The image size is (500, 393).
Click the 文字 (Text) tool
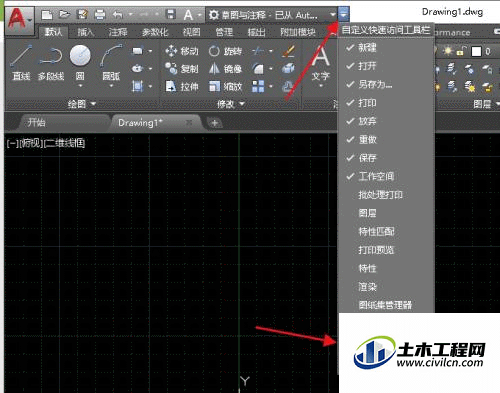(x=321, y=64)
